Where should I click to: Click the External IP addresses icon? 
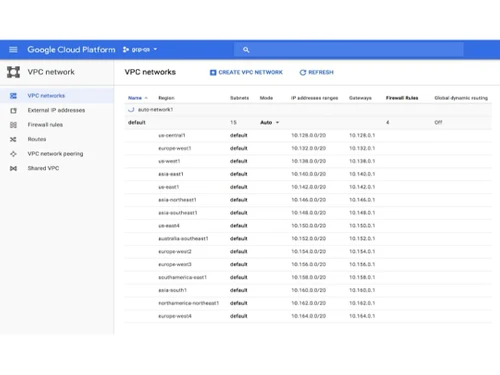pos(13,110)
